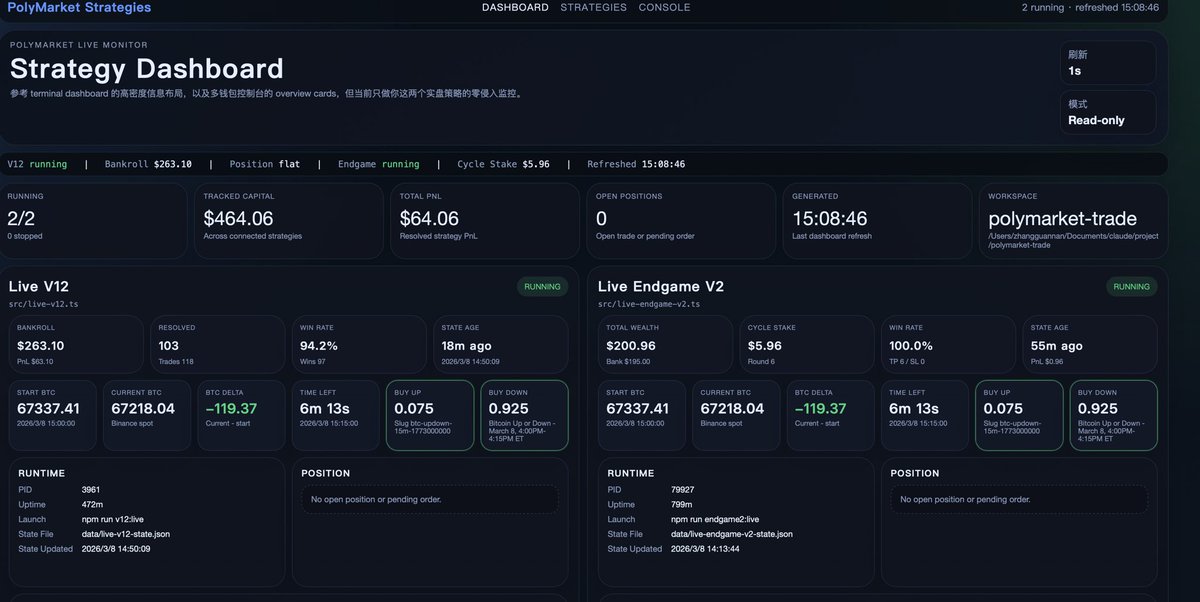Select the TRACKED CAPITAL $464.06 card
The height and width of the screenshot is (602, 1200).
click(x=289, y=220)
